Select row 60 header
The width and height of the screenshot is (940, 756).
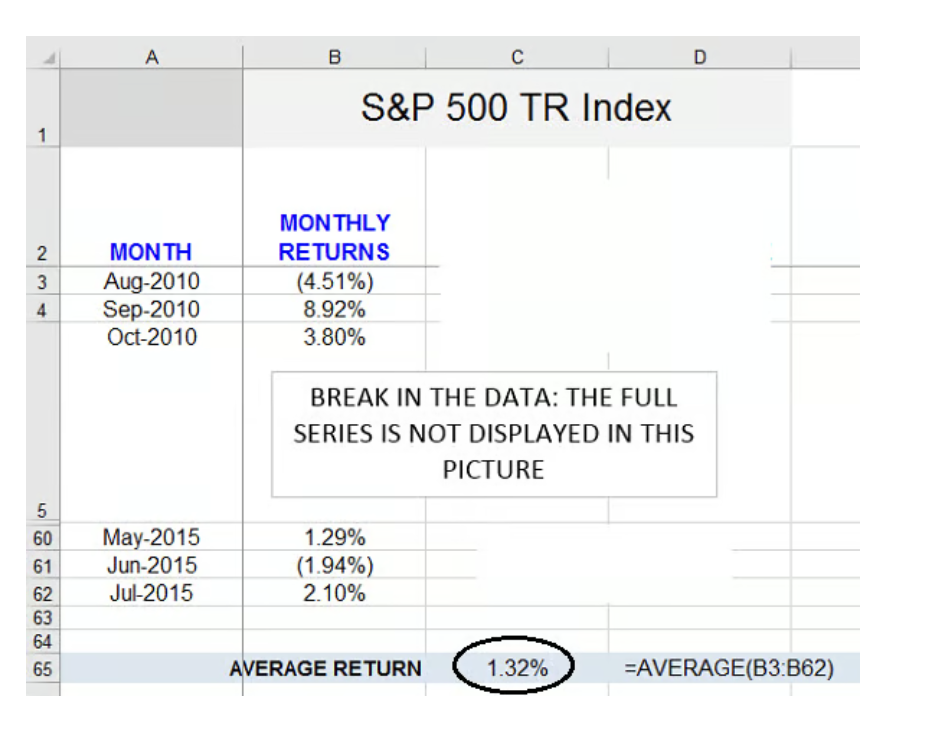tap(44, 539)
